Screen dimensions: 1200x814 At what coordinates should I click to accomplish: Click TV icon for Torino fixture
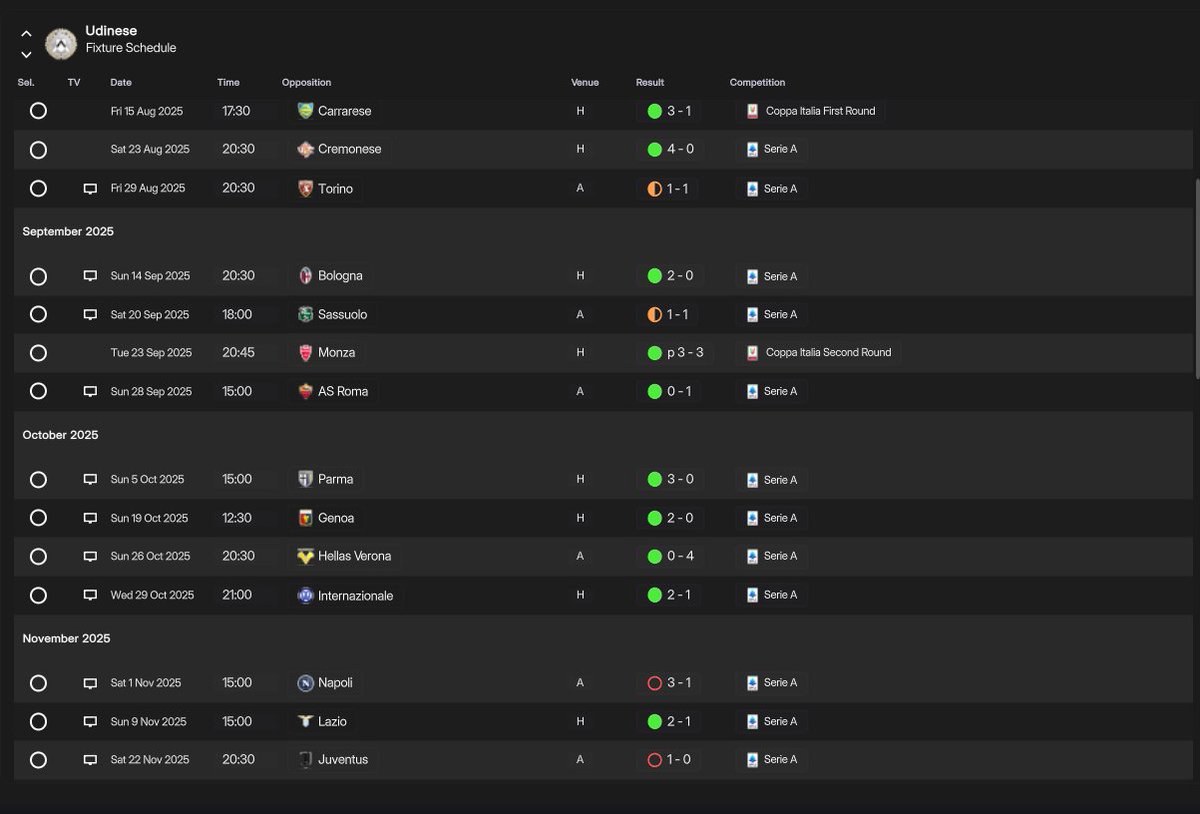point(90,188)
